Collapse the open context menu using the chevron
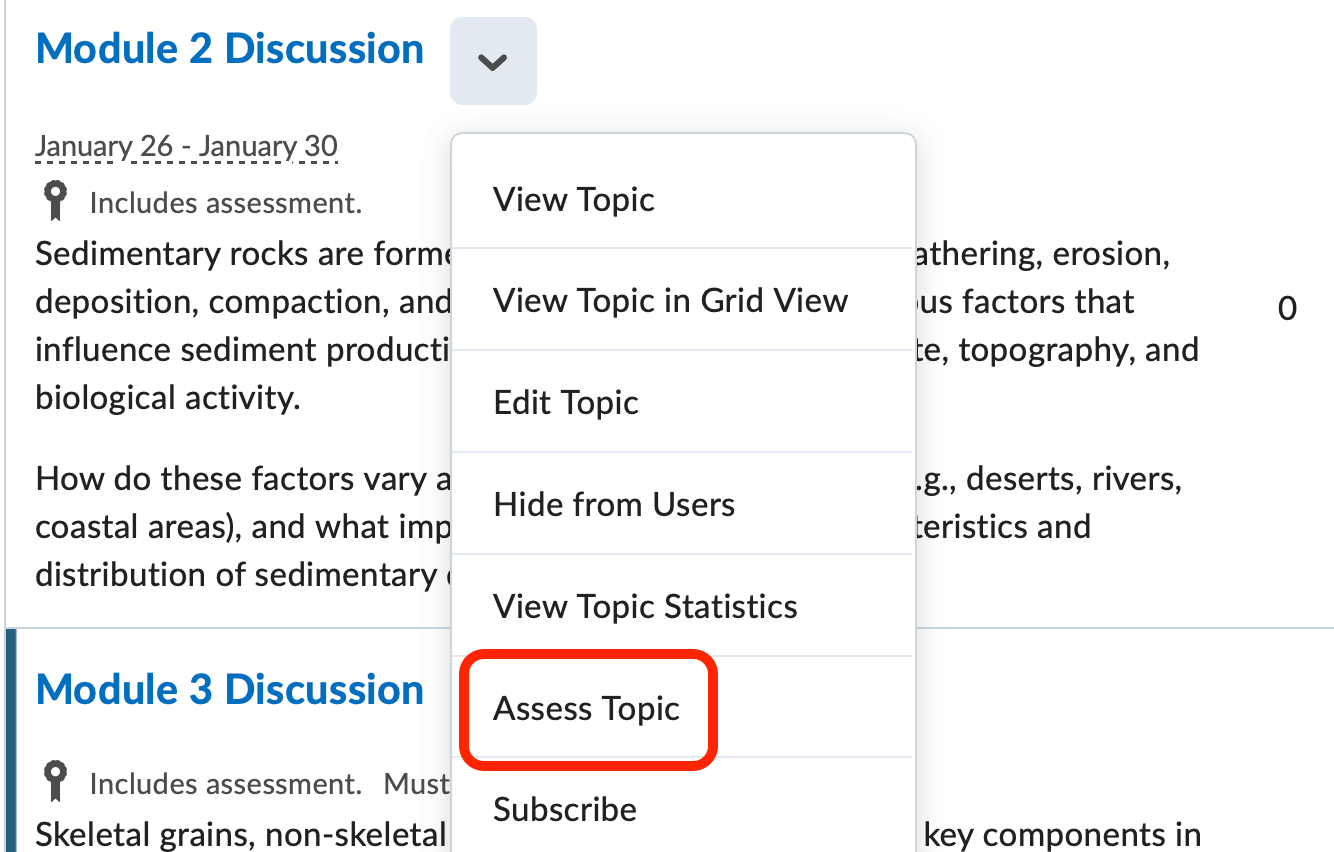The height and width of the screenshot is (852, 1334). [x=492, y=60]
